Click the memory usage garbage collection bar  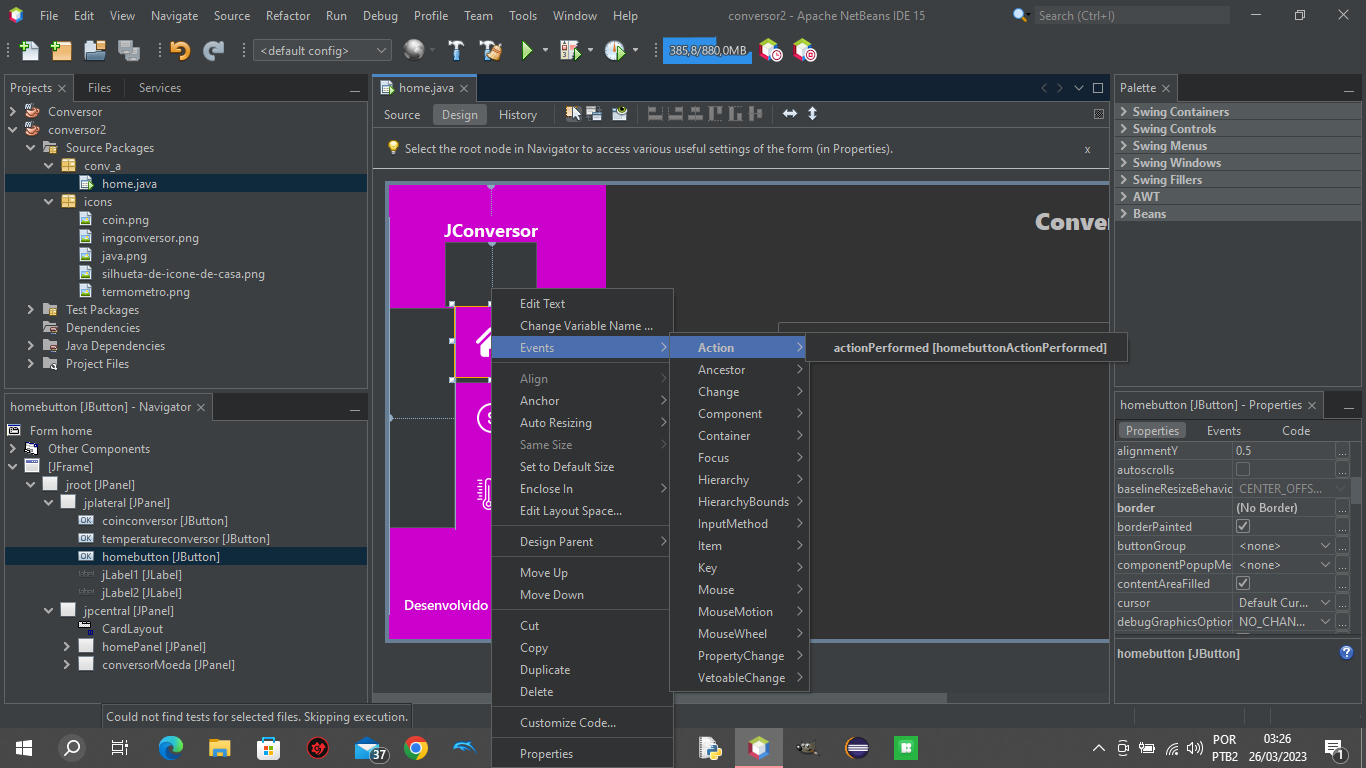[x=707, y=50]
